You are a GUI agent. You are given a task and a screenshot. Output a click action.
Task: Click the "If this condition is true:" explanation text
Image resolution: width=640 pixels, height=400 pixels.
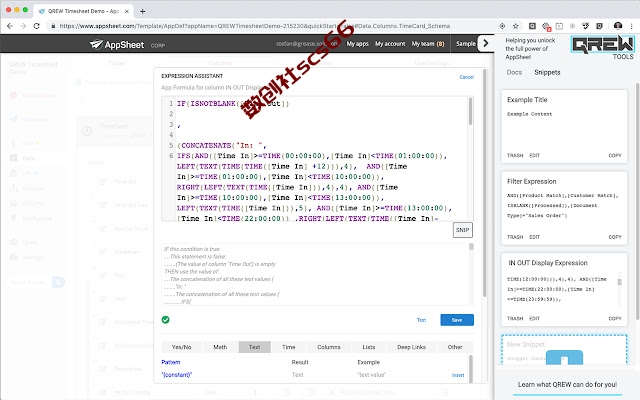click(192, 249)
